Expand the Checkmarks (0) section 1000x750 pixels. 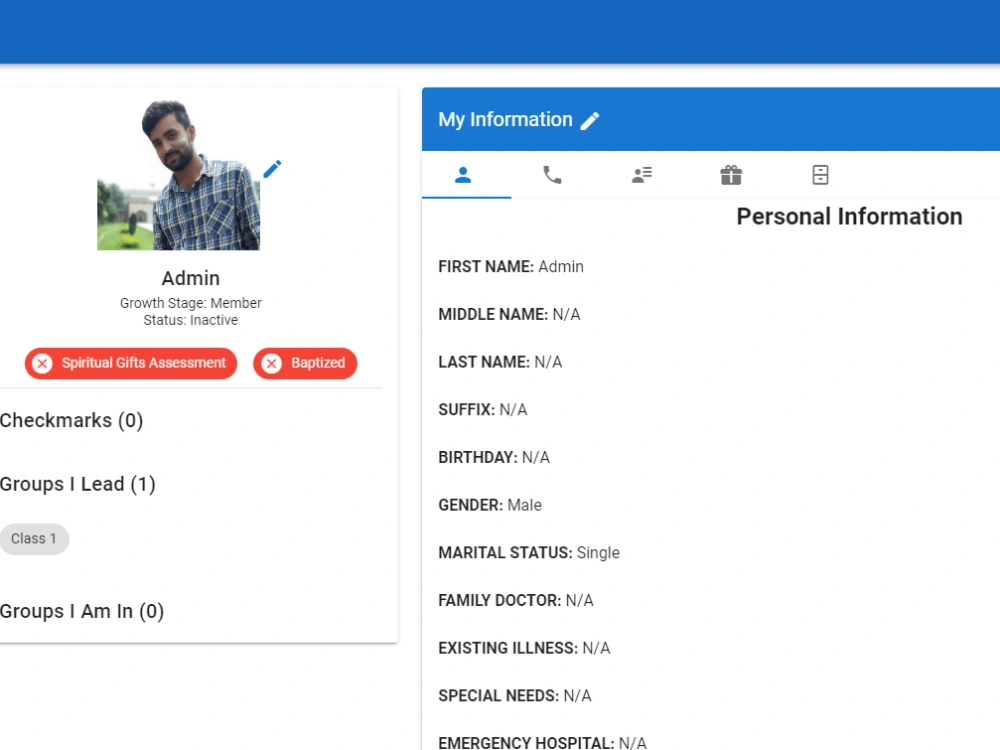click(71, 421)
